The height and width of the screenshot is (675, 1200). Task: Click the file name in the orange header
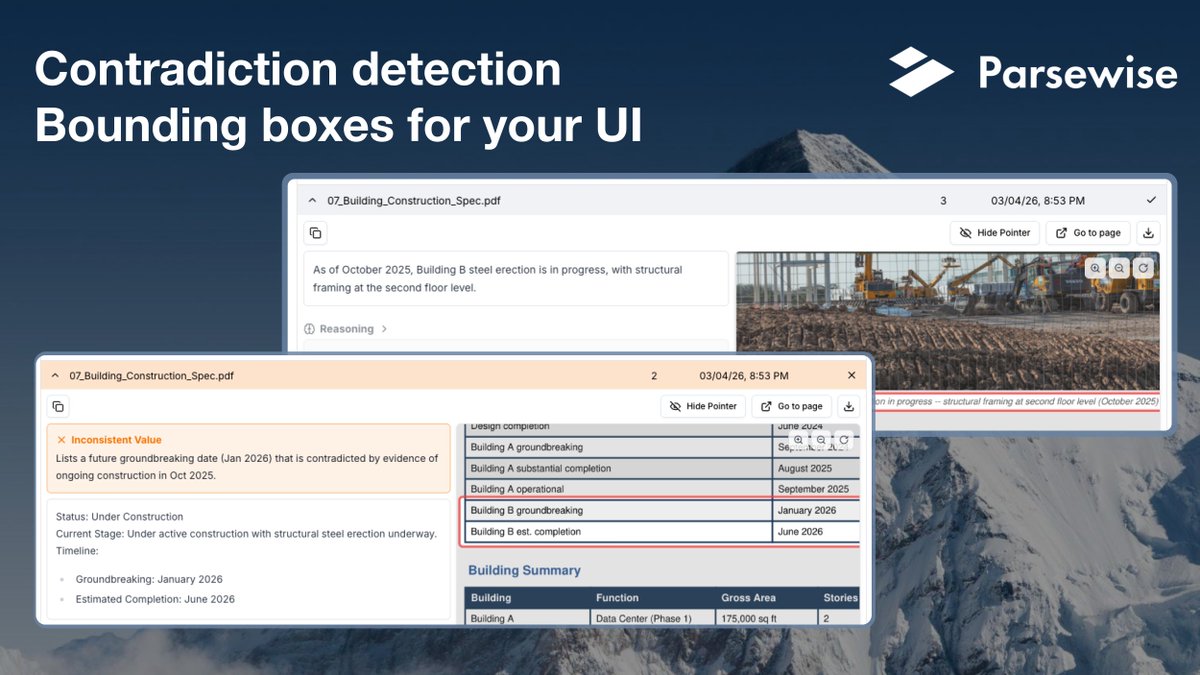pos(151,376)
